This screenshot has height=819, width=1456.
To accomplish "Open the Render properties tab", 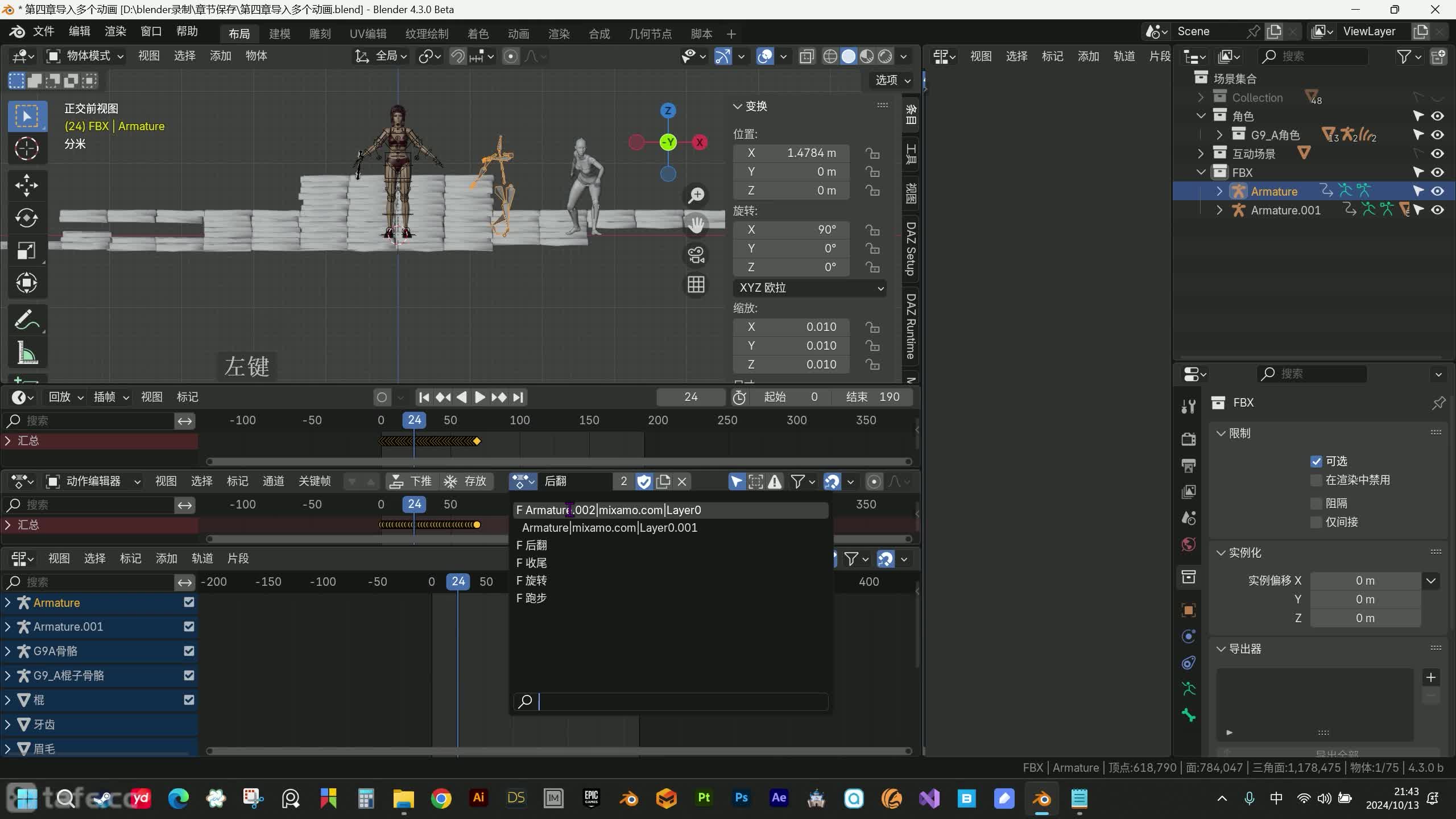I will click(x=1189, y=439).
